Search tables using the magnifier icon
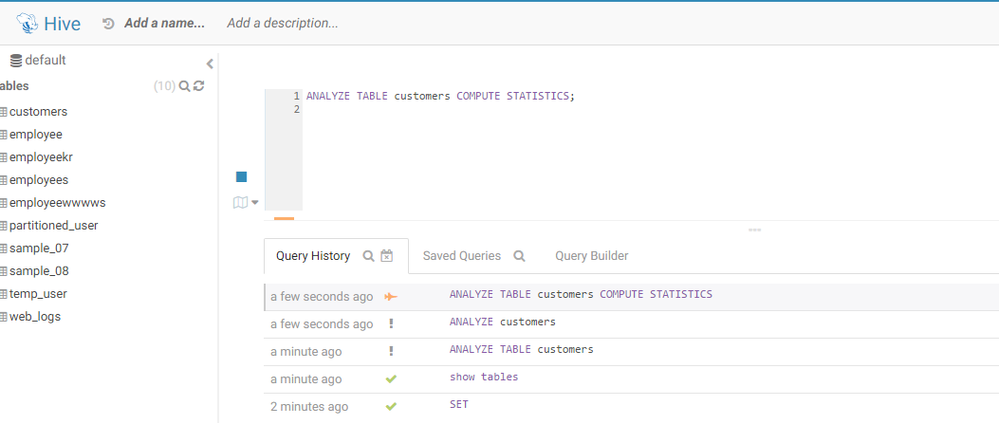Image resolution: width=999 pixels, height=423 pixels. (184, 86)
